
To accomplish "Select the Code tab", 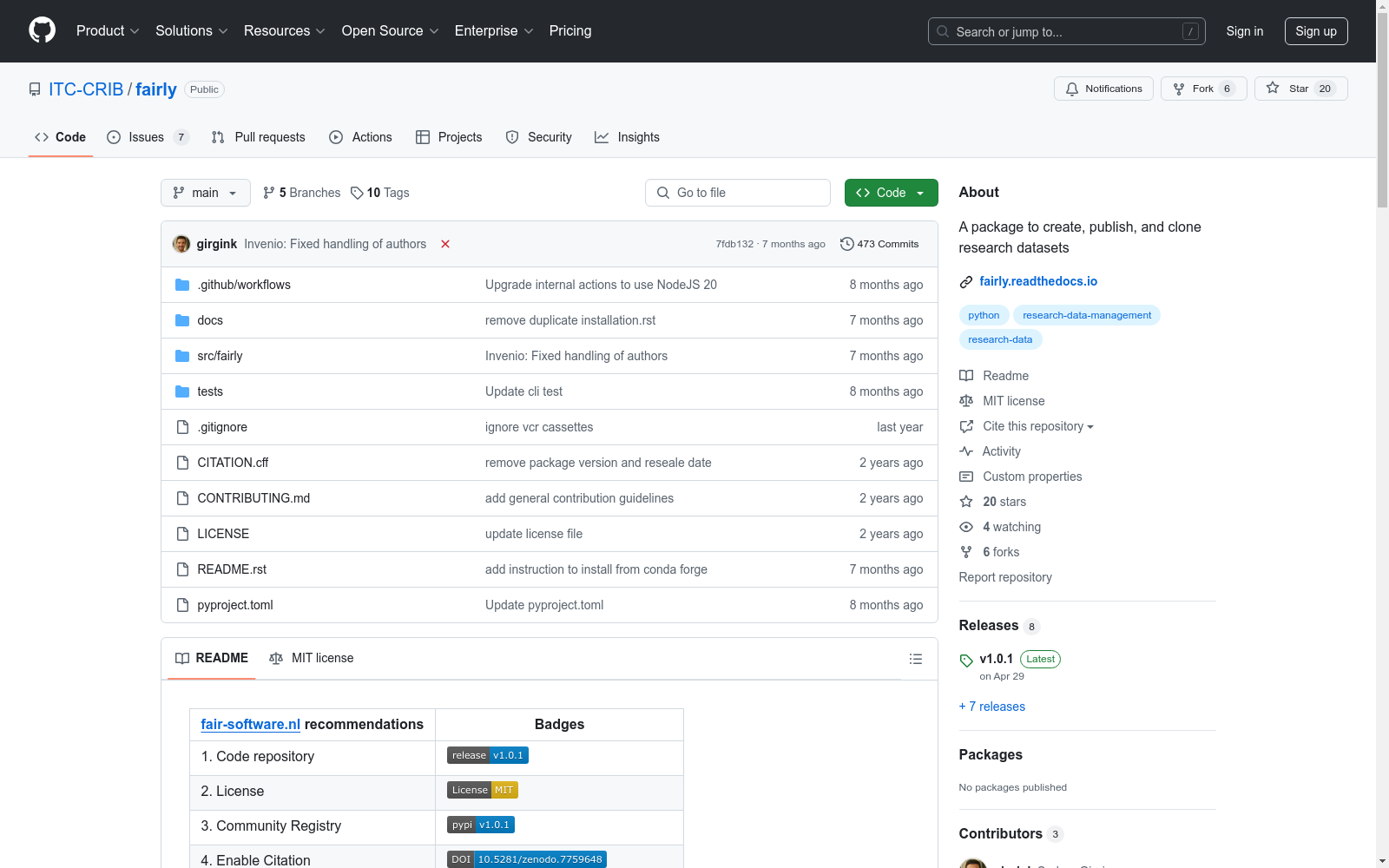I will (60, 137).
